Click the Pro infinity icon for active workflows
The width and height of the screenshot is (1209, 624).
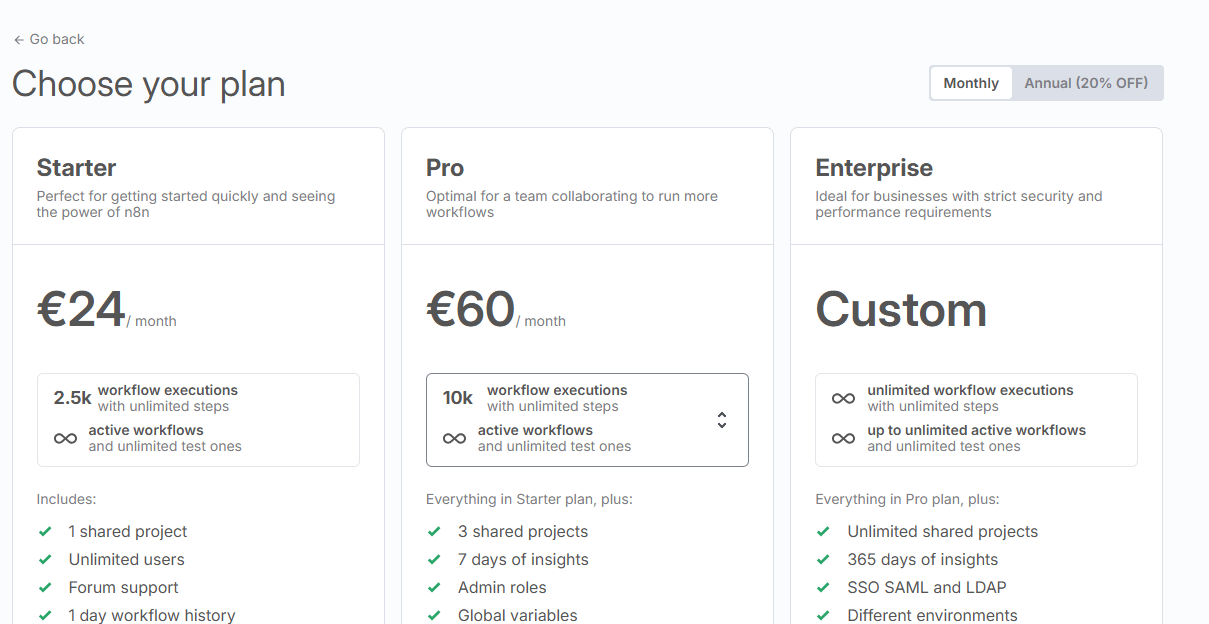tap(454, 438)
